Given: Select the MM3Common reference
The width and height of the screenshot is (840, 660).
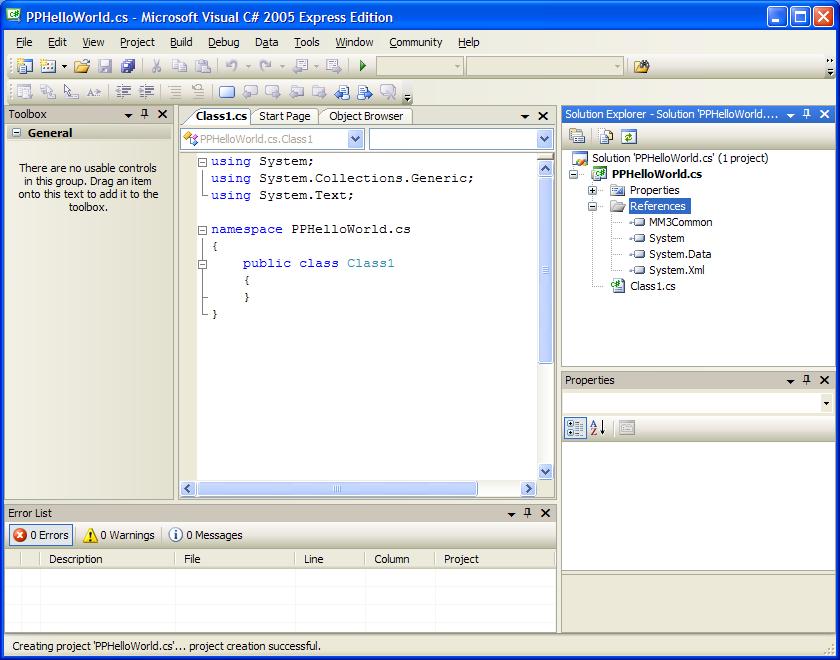Looking at the screenshot, I should (x=680, y=222).
